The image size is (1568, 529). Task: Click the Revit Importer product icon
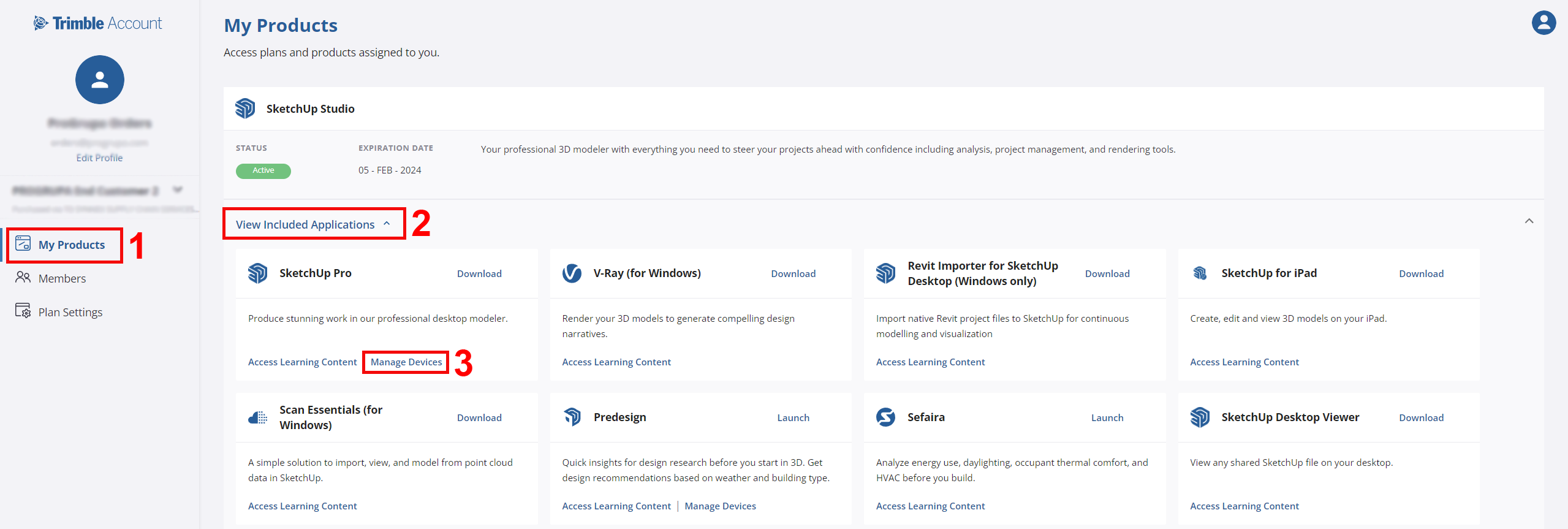pos(886,273)
